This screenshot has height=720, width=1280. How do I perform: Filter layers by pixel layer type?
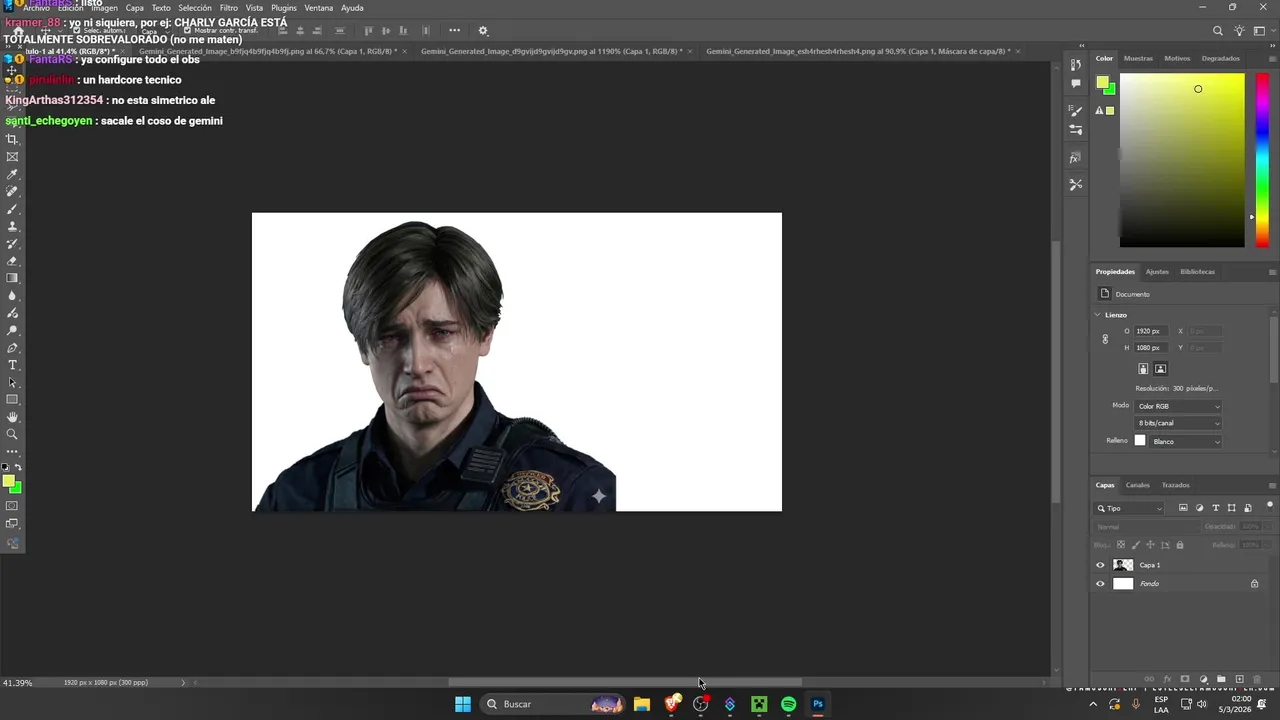[1183, 508]
